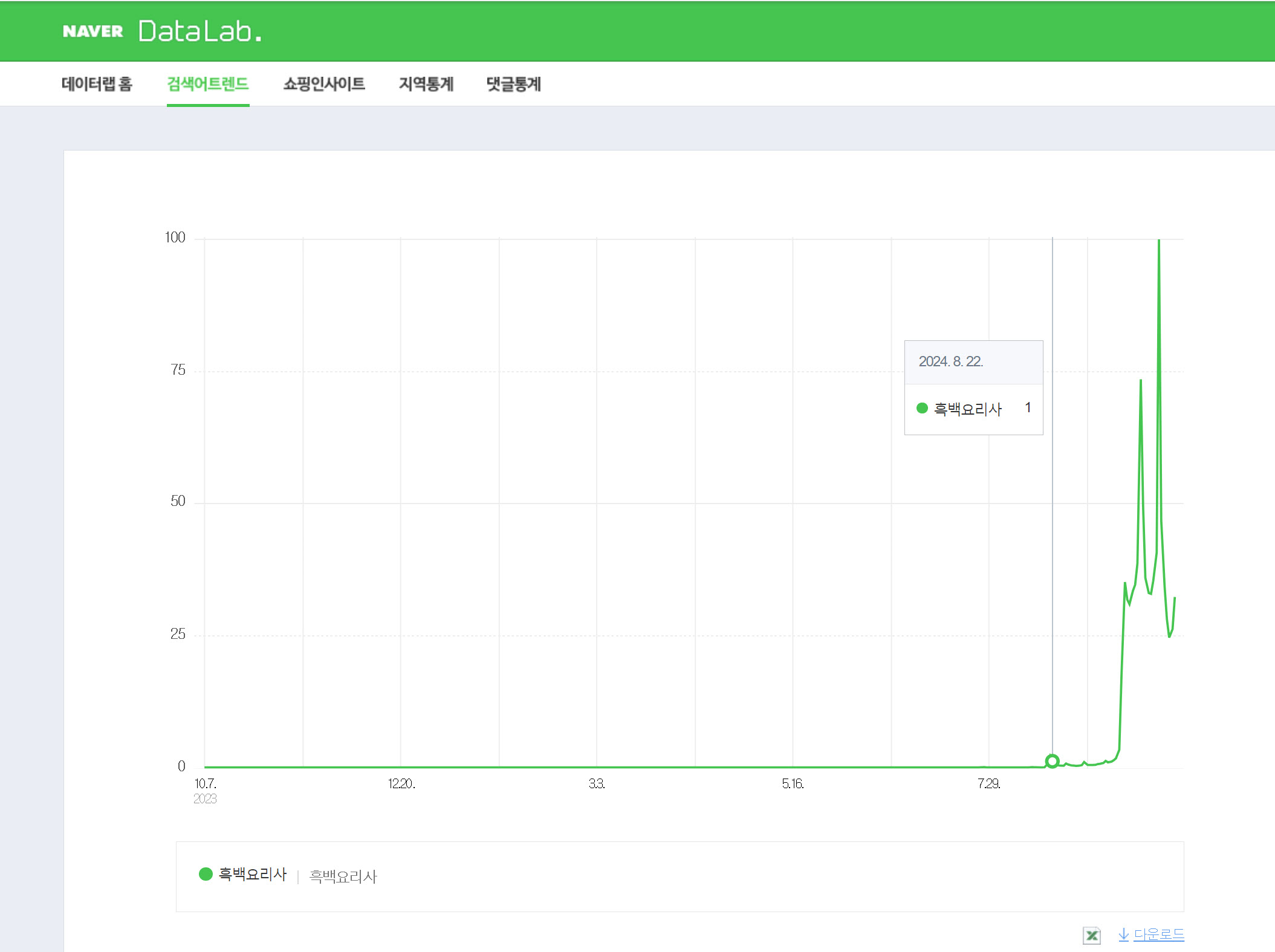Switch to 검색어트렌드 tab

(x=207, y=84)
